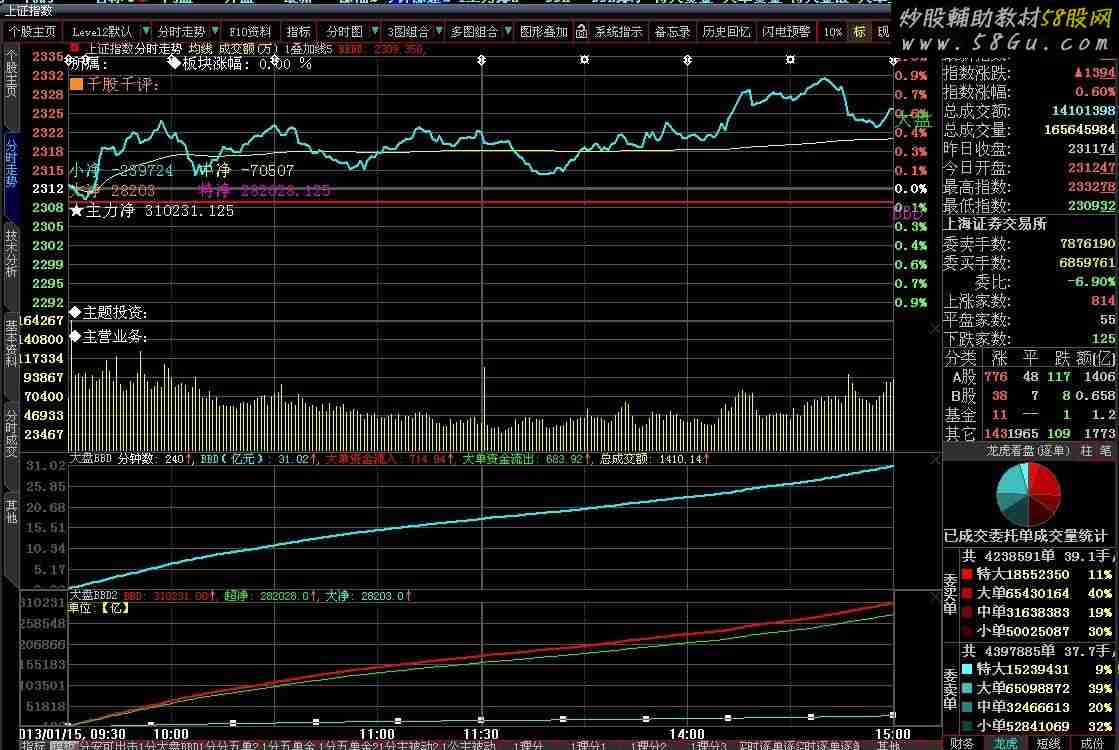The height and width of the screenshot is (750, 1119).
Task: Click the 上海证券交易所 heading
Action: (x=996, y=224)
